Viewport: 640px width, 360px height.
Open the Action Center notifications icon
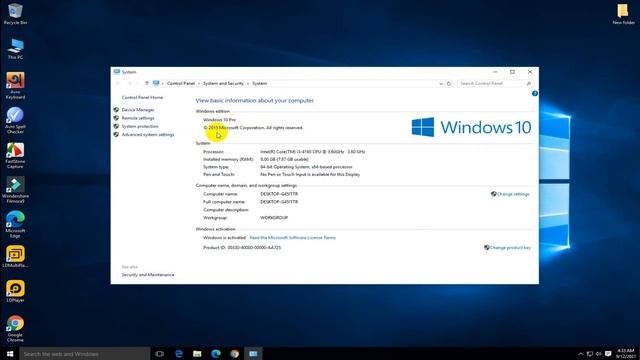pyautogui.click(x=608, y=354)
